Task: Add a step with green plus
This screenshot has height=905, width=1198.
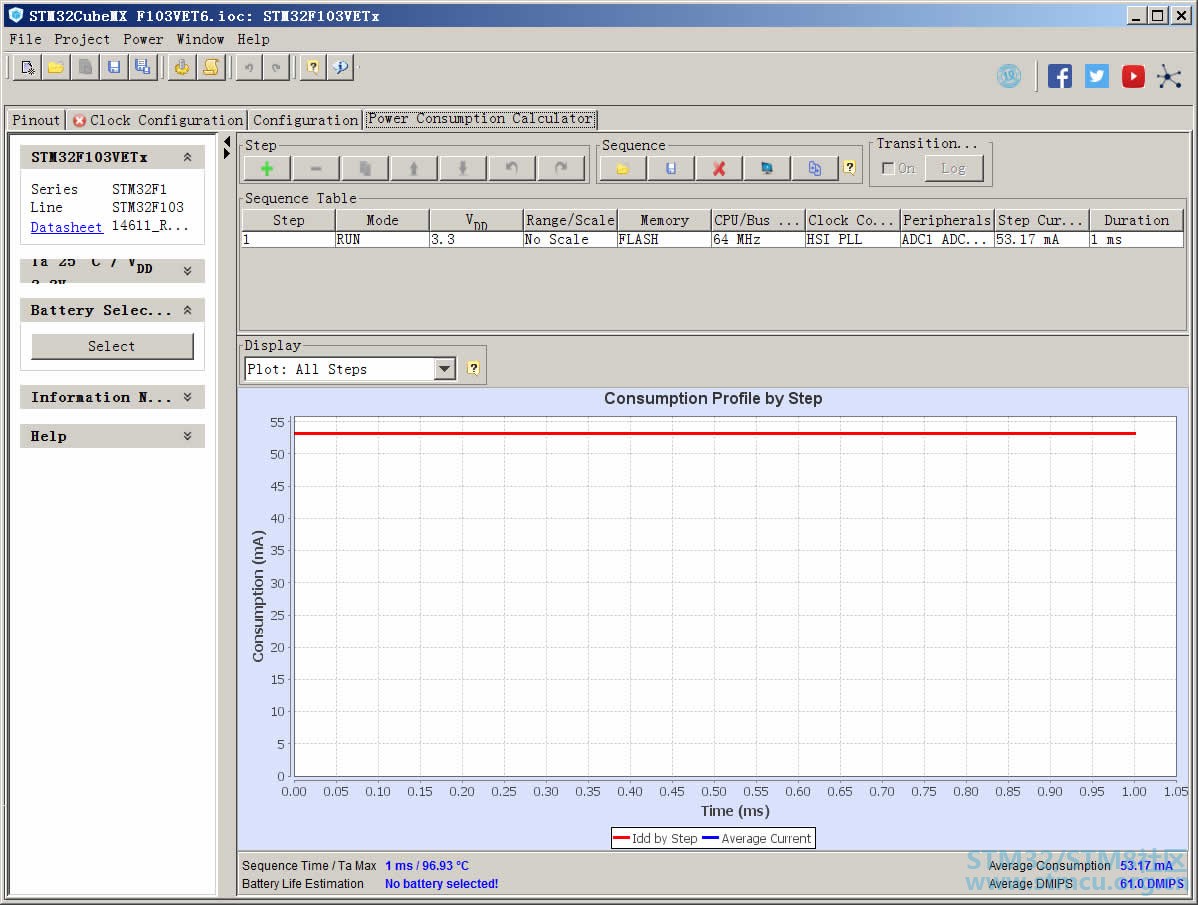Action: pyautogui.click(x=267, y=169)
